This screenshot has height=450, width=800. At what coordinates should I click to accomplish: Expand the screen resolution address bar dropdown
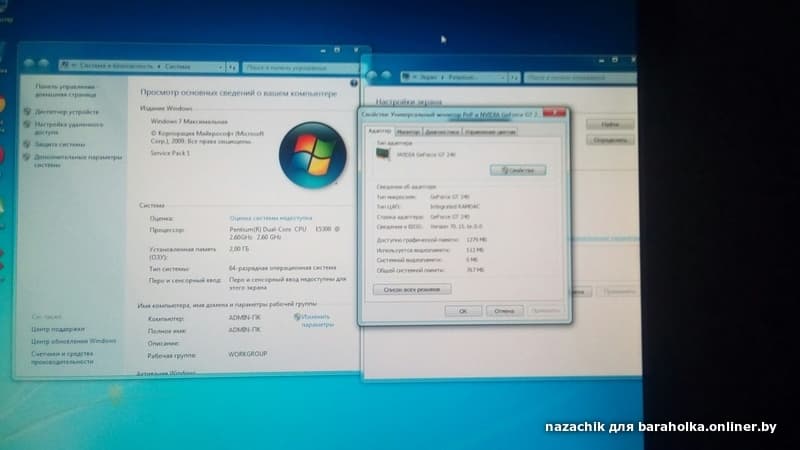point(503,77)
